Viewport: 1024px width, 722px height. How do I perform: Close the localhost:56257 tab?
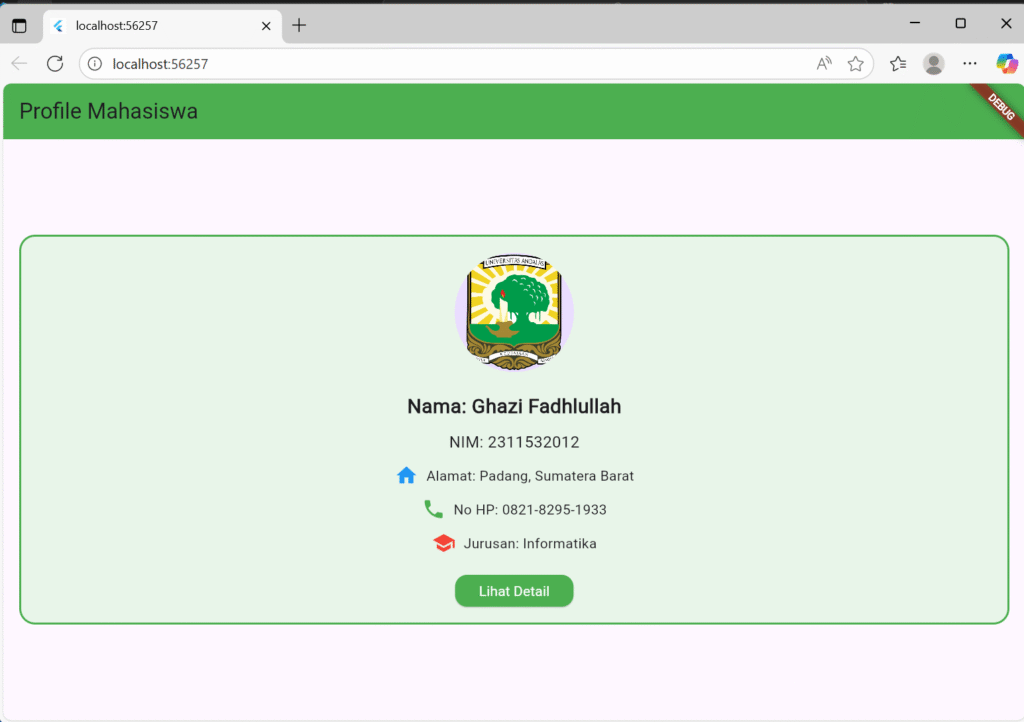266,25
